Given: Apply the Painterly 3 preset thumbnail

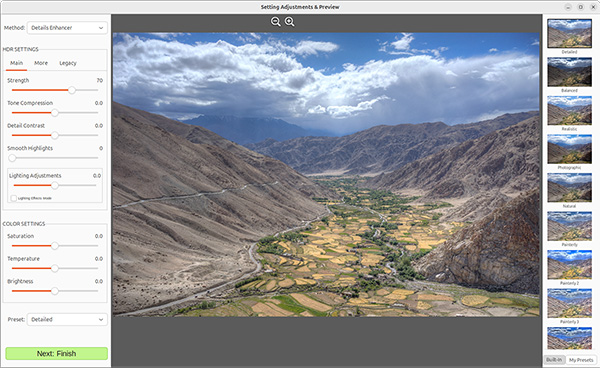Looking at the screenshot, I should tap(569, 303).
